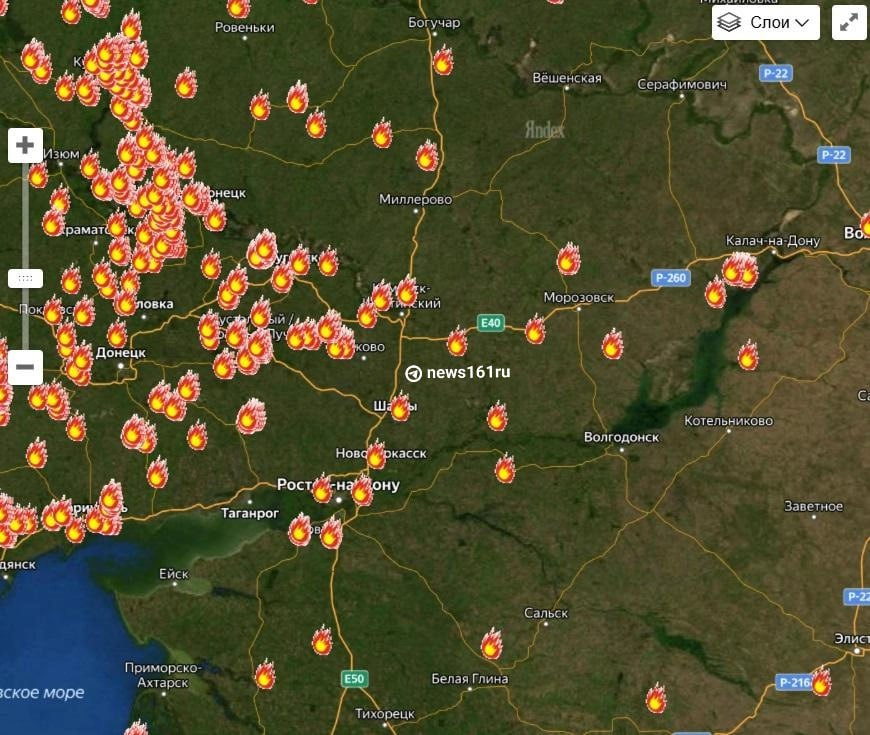Open fire marker right of E40 badge
The image size is (870, 735).
[535, 329]
